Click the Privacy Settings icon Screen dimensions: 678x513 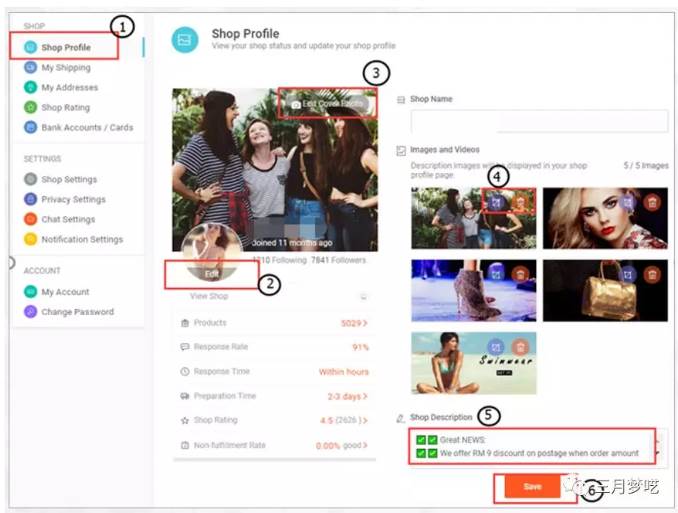(x=30, y=199)
